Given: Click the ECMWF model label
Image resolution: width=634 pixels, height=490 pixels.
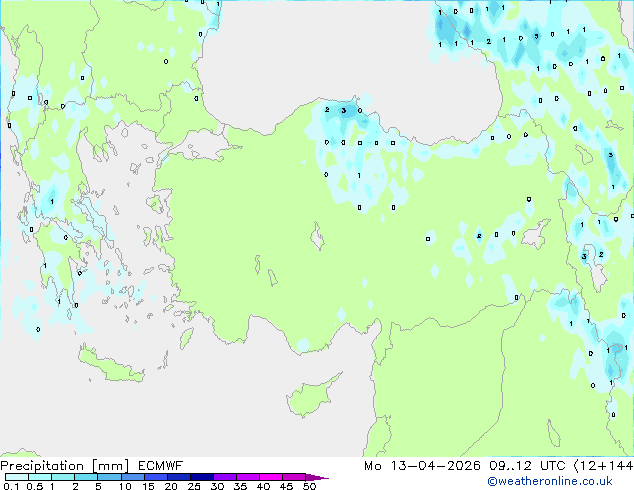Looking at the screenshot, I should click(161, 466).
